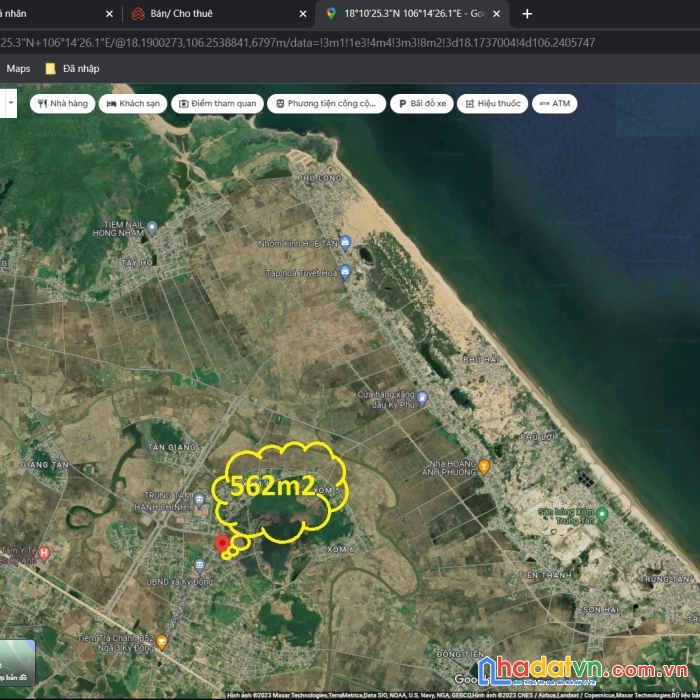Select the Nhà HOÀNG ANH PHƯƠNG marker
Screen dimensions: 700x700
(x=484, y=467)
